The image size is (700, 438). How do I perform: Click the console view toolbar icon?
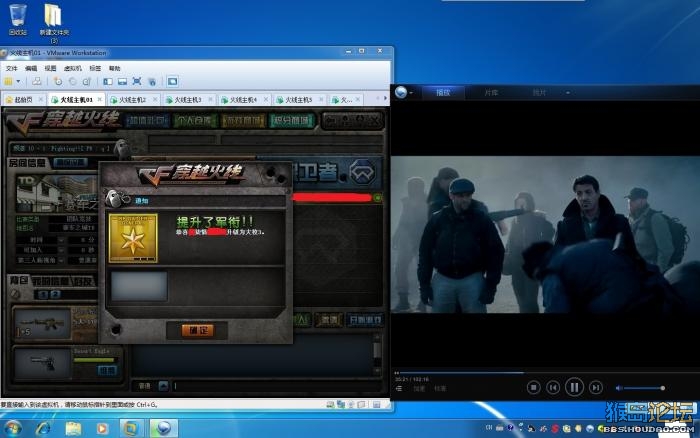172,81
